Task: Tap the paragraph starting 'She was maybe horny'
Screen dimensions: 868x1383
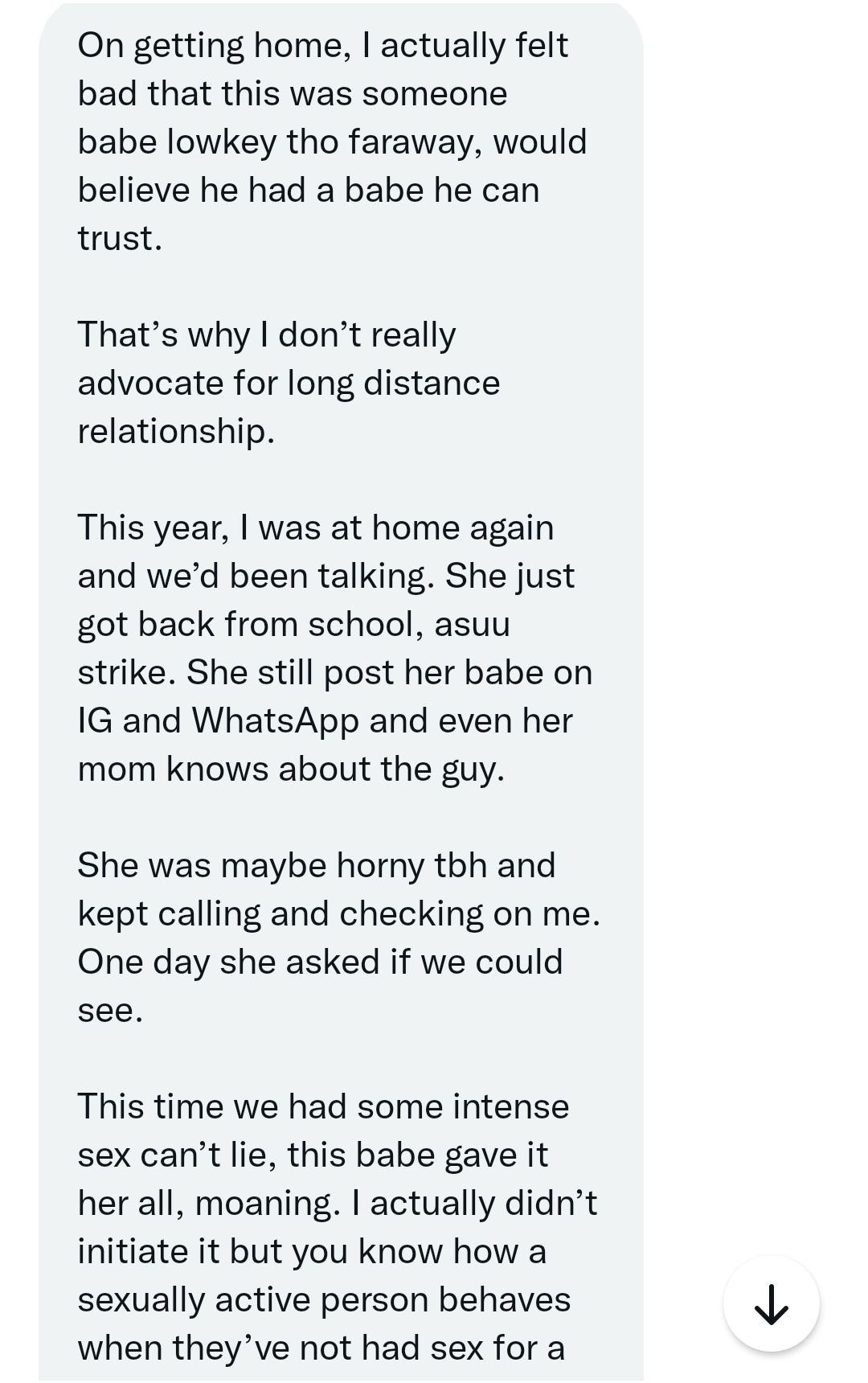Action: 339,938
